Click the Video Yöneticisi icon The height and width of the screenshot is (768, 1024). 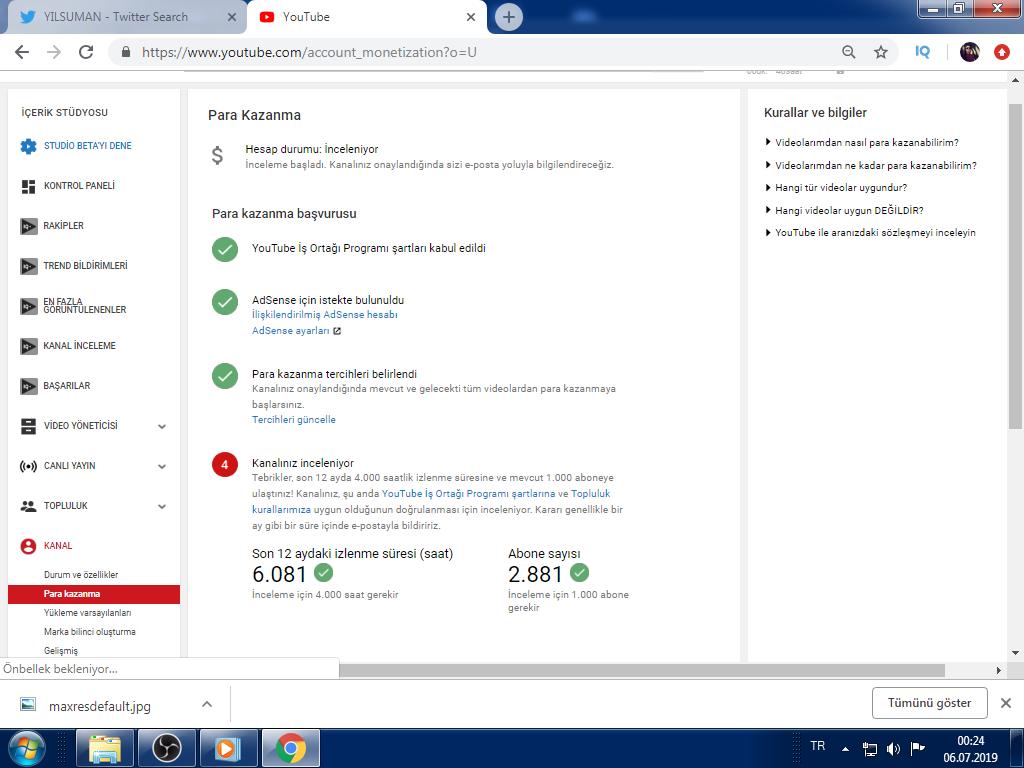28,426
